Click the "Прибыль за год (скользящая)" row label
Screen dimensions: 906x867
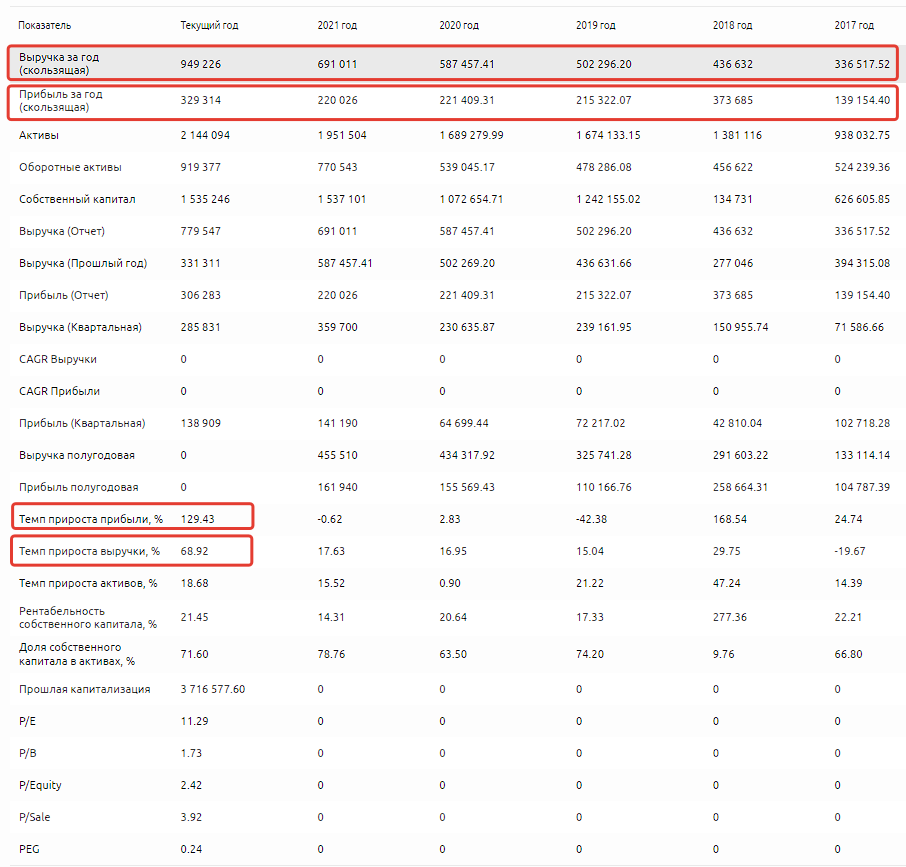(61, 100)
